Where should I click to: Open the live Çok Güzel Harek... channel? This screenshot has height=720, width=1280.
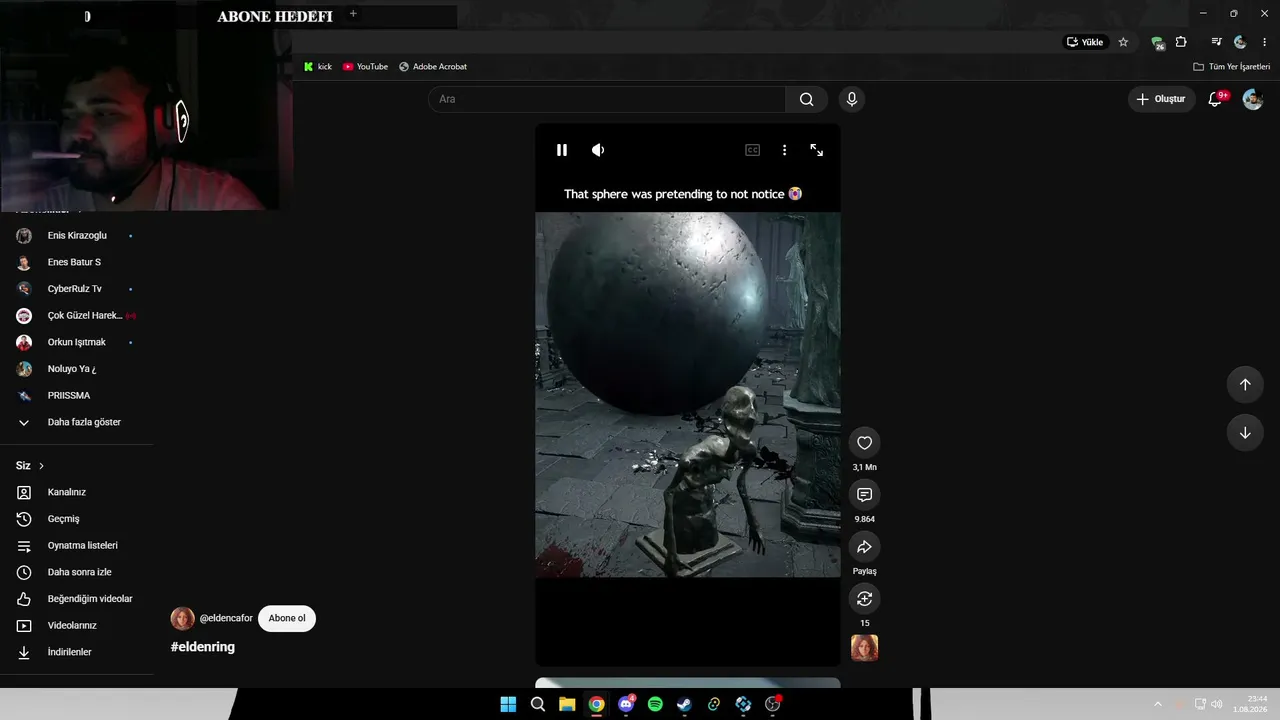click(x=77, y=316)
